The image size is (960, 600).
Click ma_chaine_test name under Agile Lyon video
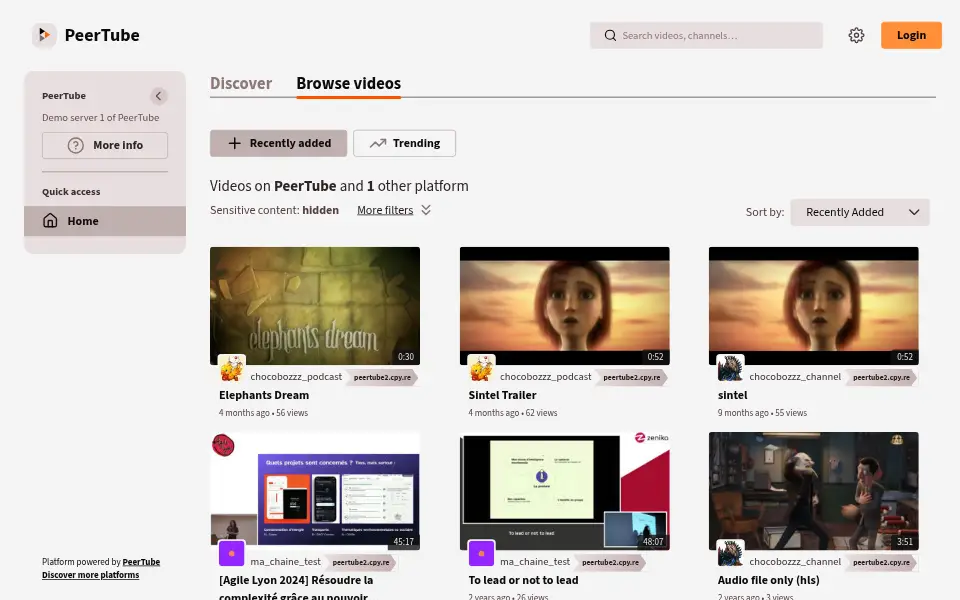[x=285, y=562]
